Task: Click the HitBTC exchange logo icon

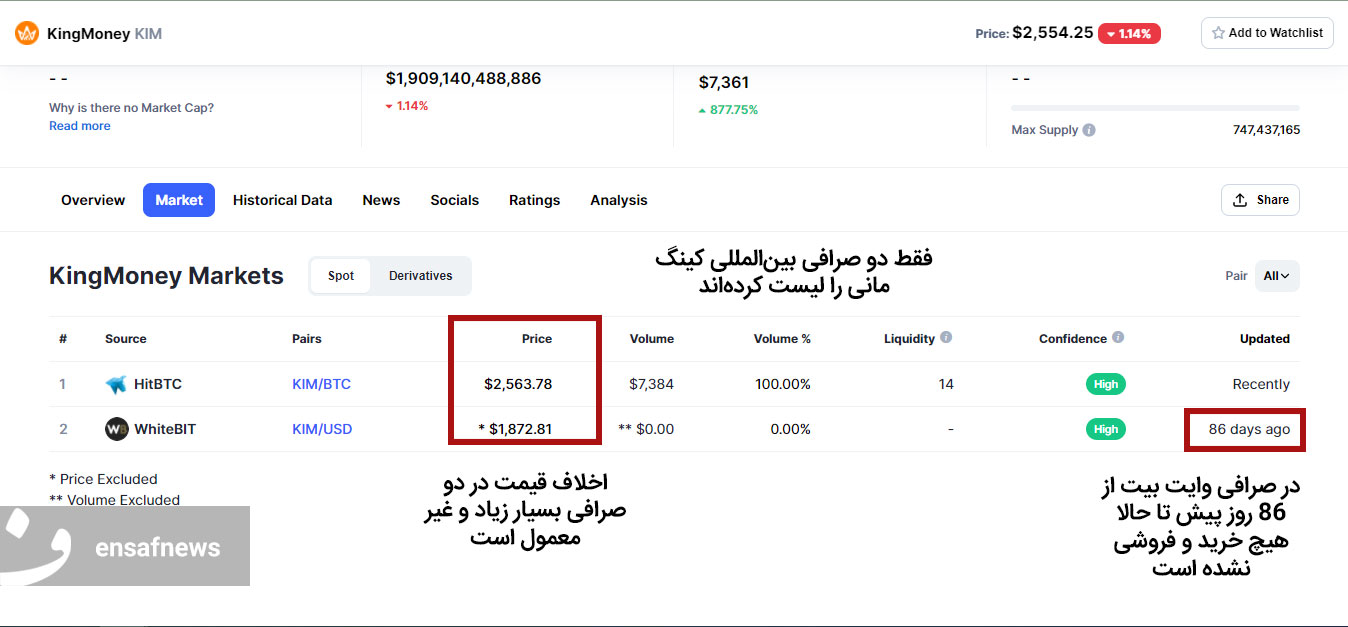Action: tap(117, 384)
